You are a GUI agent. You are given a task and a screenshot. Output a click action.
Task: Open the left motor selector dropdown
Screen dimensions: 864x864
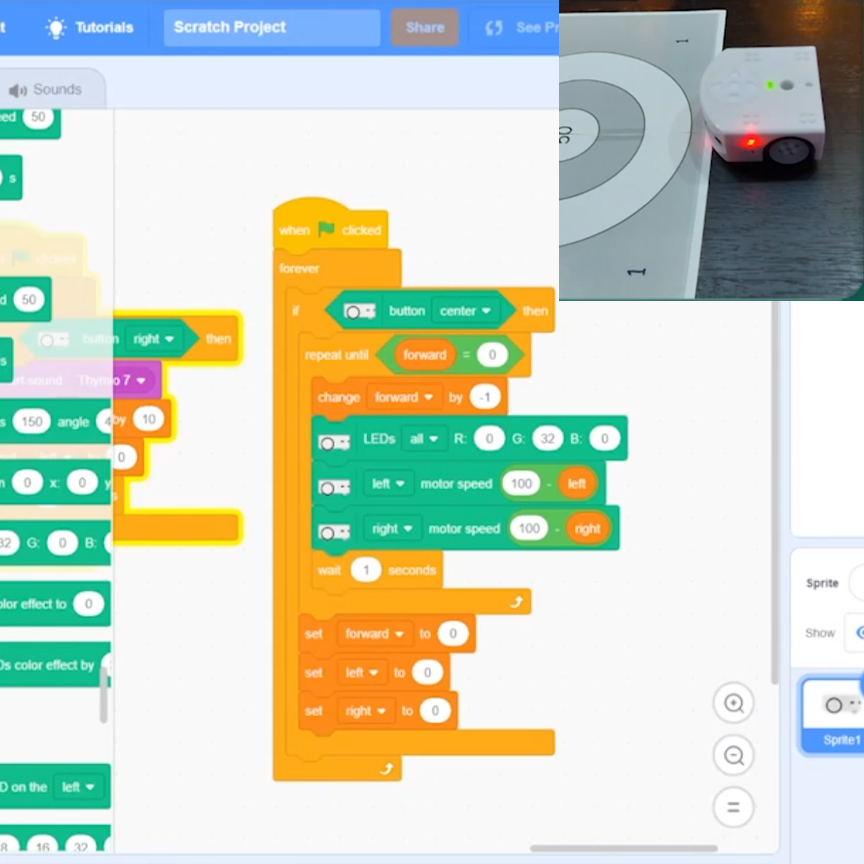pyautogui.click(x=387, y=484)
